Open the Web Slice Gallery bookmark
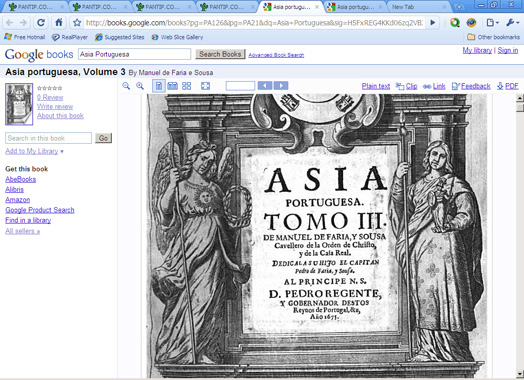 tap(177, 37)
